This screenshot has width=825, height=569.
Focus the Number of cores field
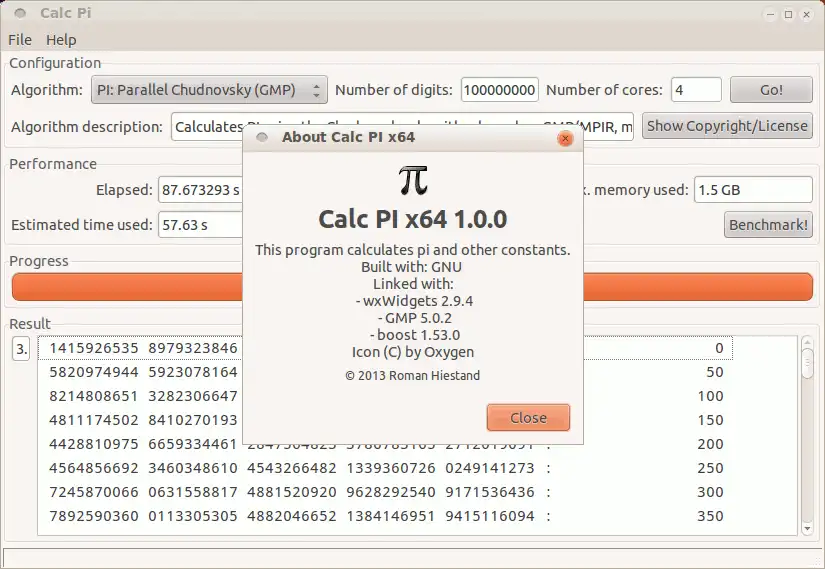pos(696,90)
